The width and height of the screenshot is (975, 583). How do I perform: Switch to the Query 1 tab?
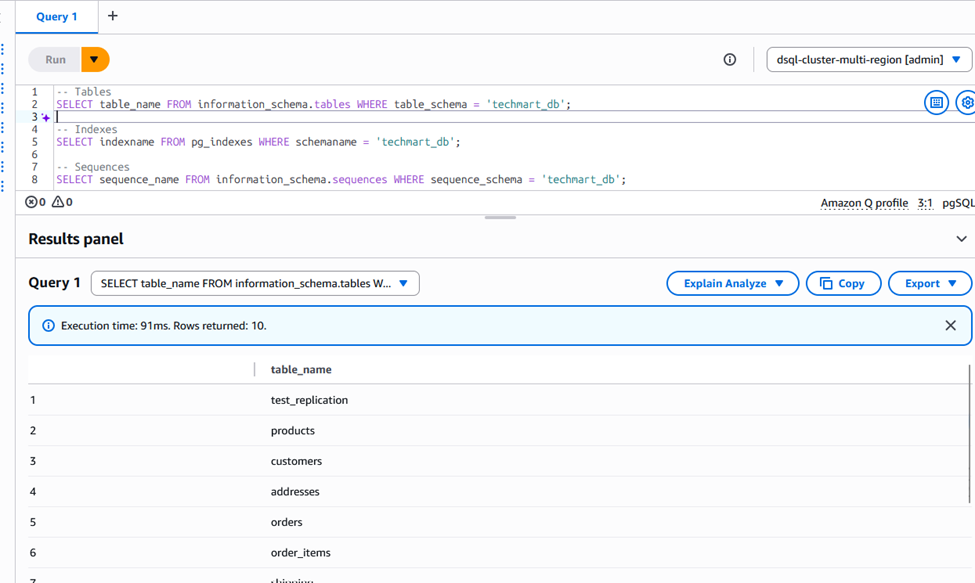[57, 17]
